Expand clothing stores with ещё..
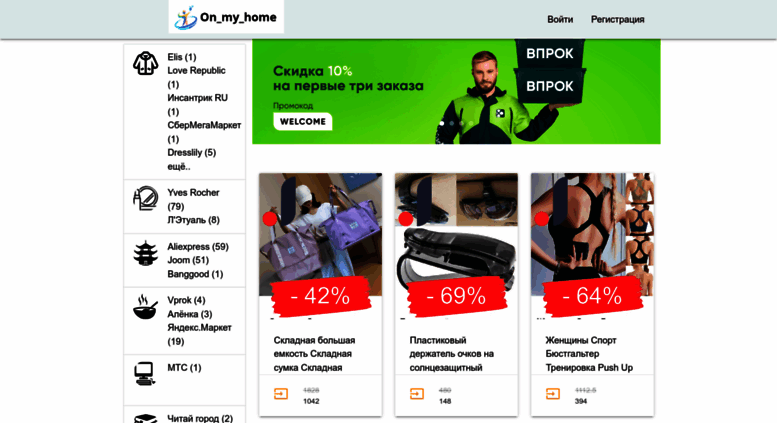This screenshot has width=777, height=423. click(178, 166)
